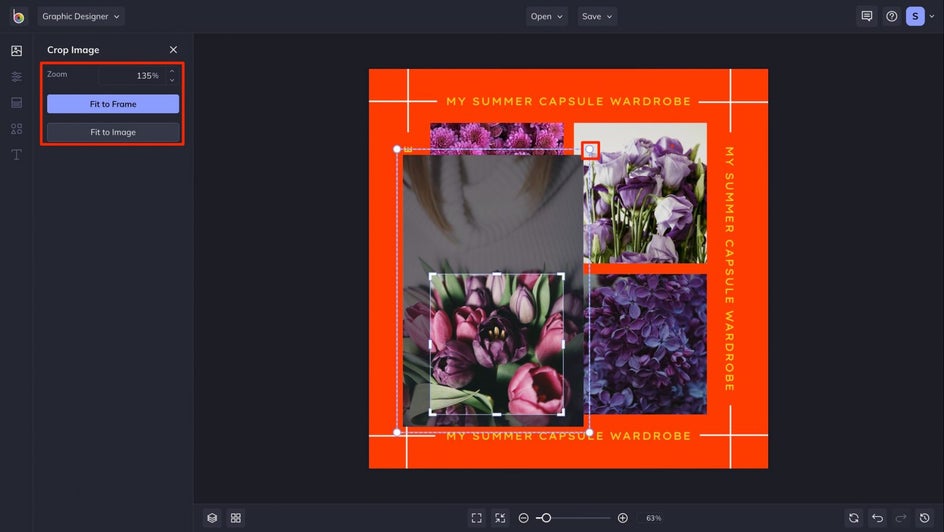
Task: Click the Zoom percentage field
Action: pos(131,75)
